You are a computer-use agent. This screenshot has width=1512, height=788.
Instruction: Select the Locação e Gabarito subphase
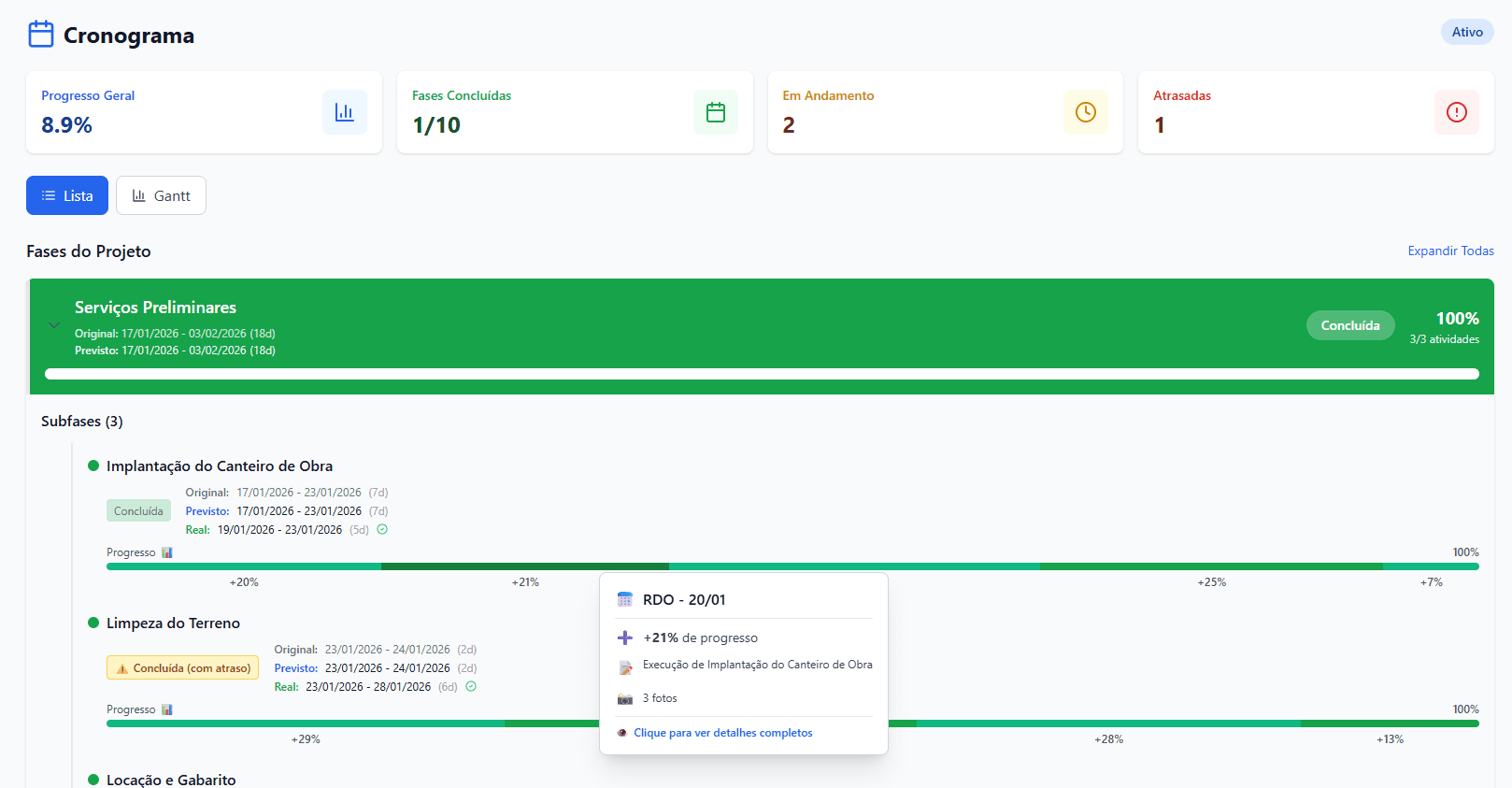pos(171,780)
